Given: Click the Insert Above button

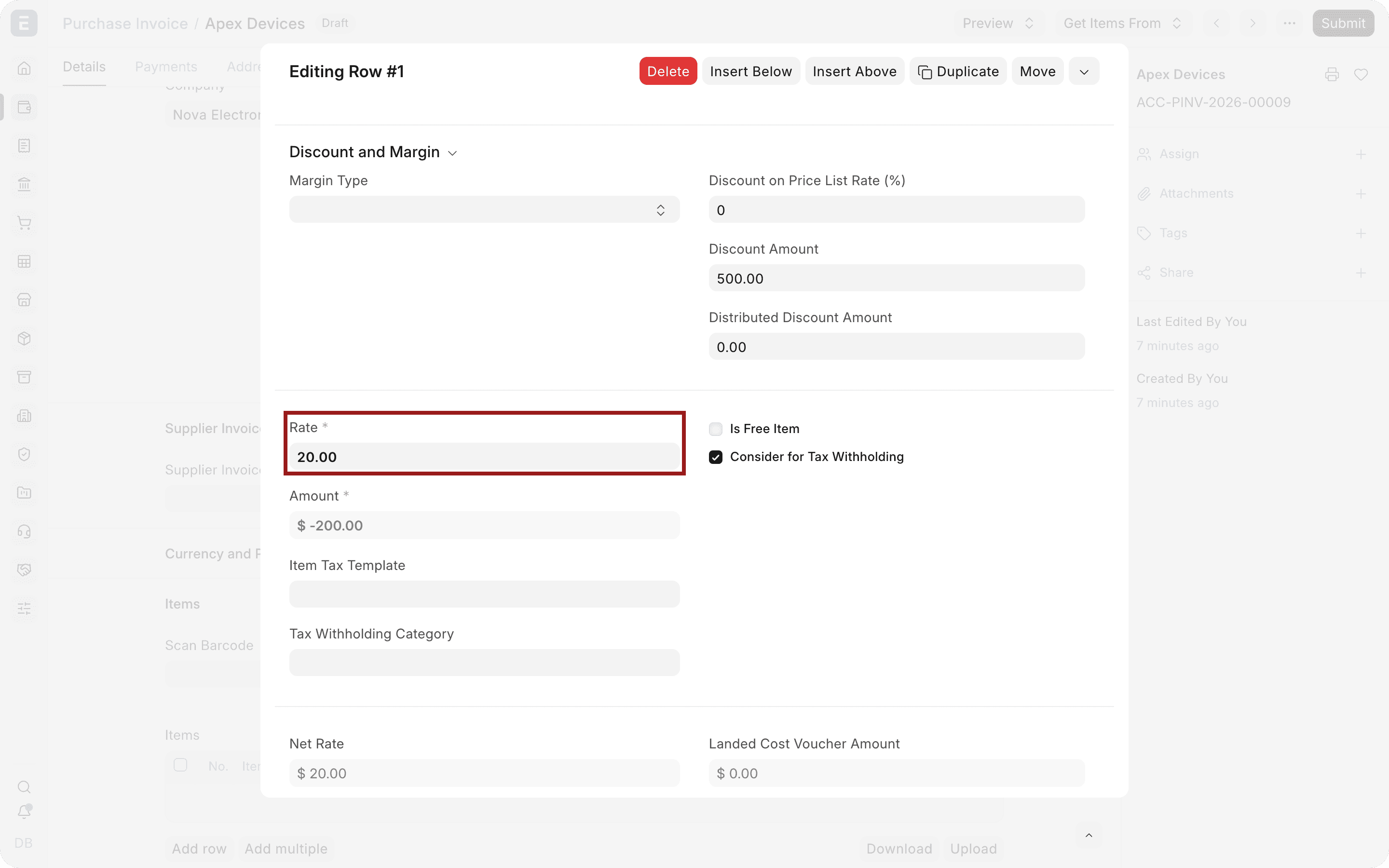Looking at the screenshot, I should tap(855, 72).
